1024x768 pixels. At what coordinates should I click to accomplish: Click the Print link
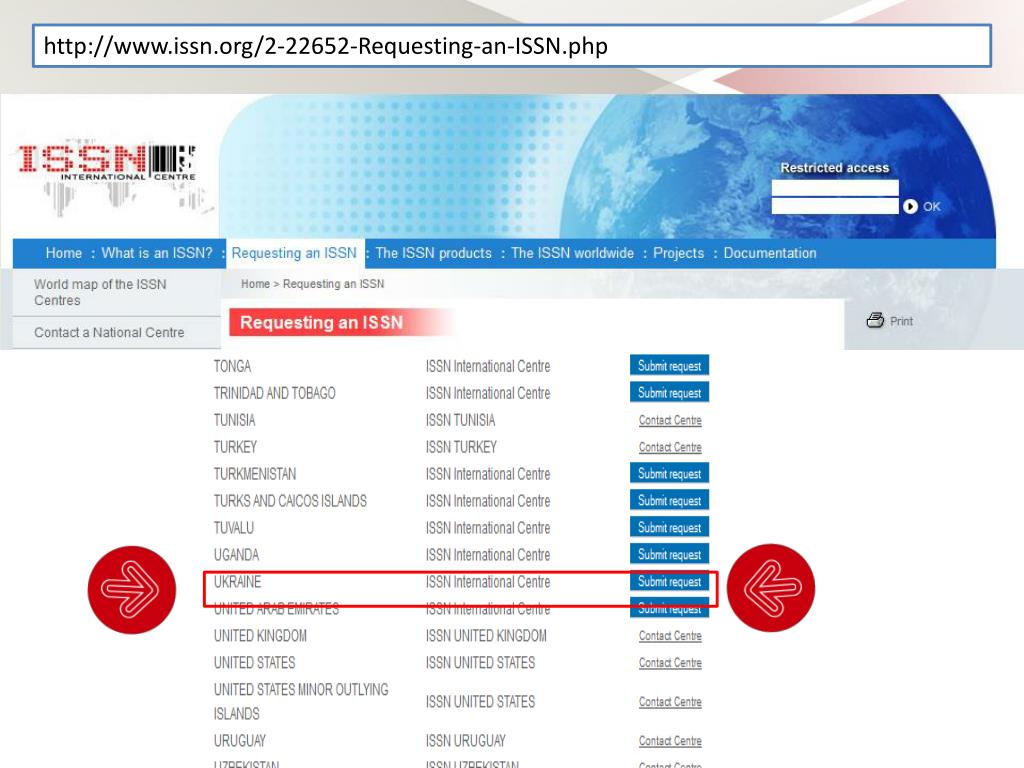click(x=901, y=321)
